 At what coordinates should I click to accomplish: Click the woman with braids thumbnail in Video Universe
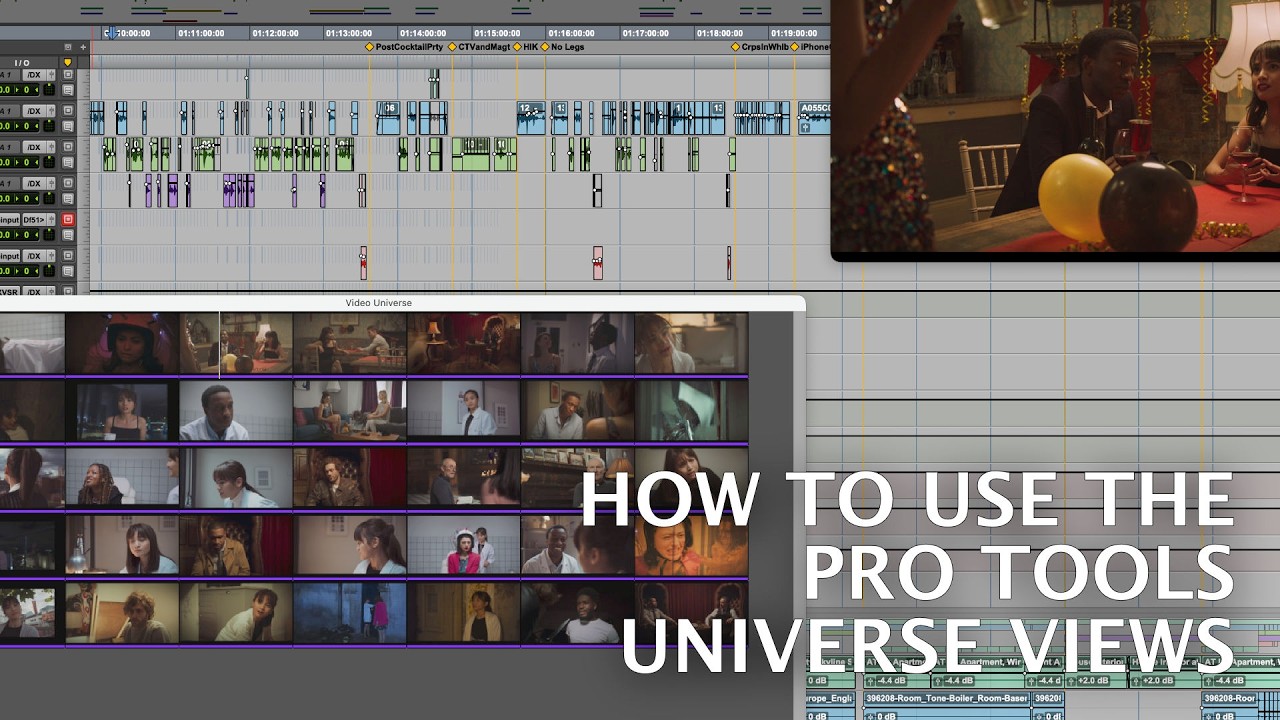(122, 478)
